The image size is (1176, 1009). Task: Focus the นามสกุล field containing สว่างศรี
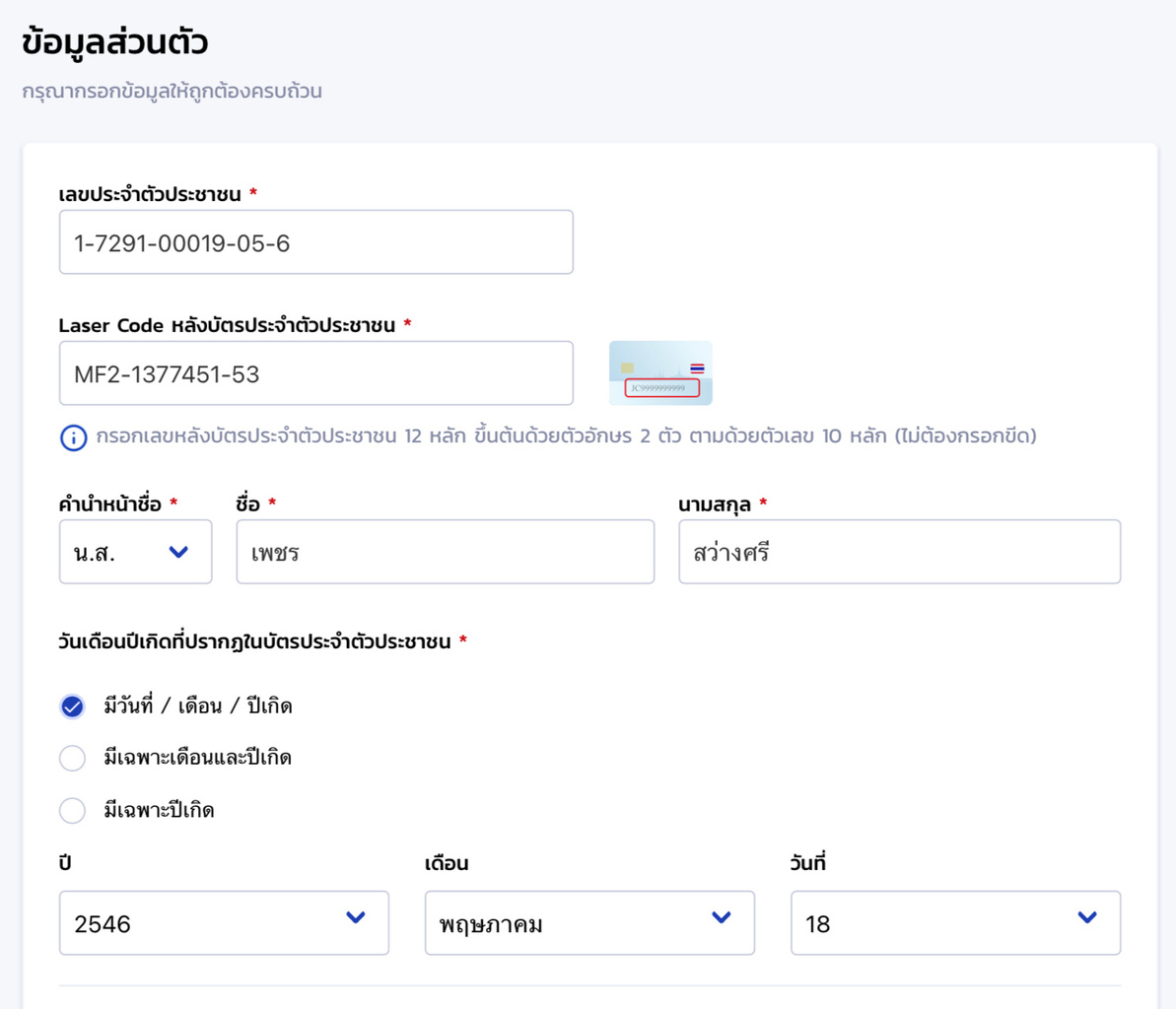click(x=899, y=552)
